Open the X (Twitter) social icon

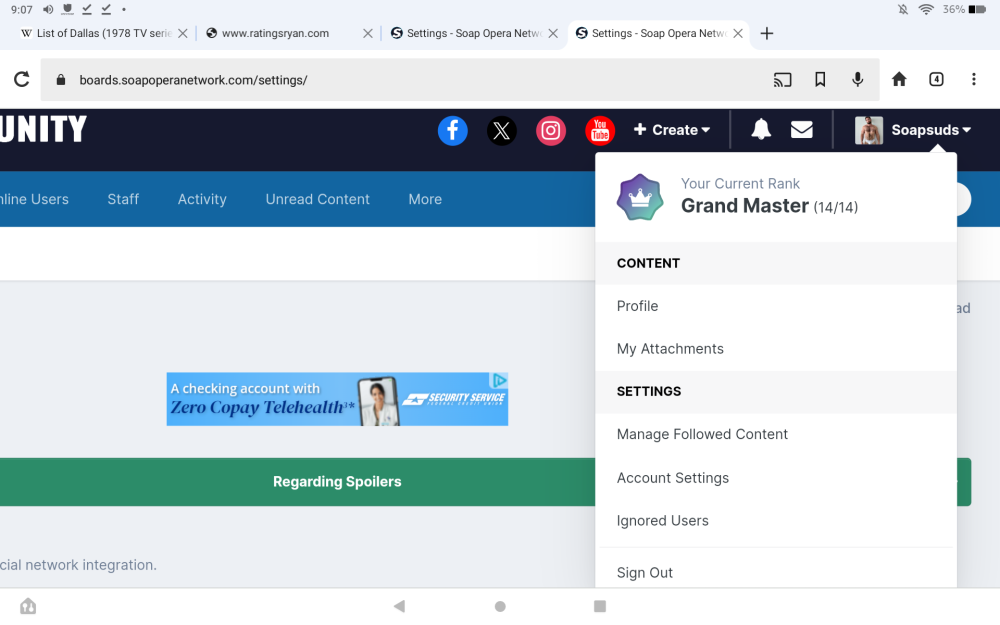[x=502, y=130]
